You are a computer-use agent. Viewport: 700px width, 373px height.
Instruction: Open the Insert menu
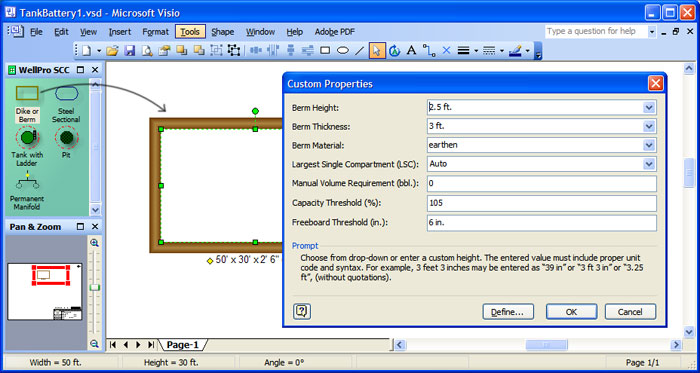120,32
